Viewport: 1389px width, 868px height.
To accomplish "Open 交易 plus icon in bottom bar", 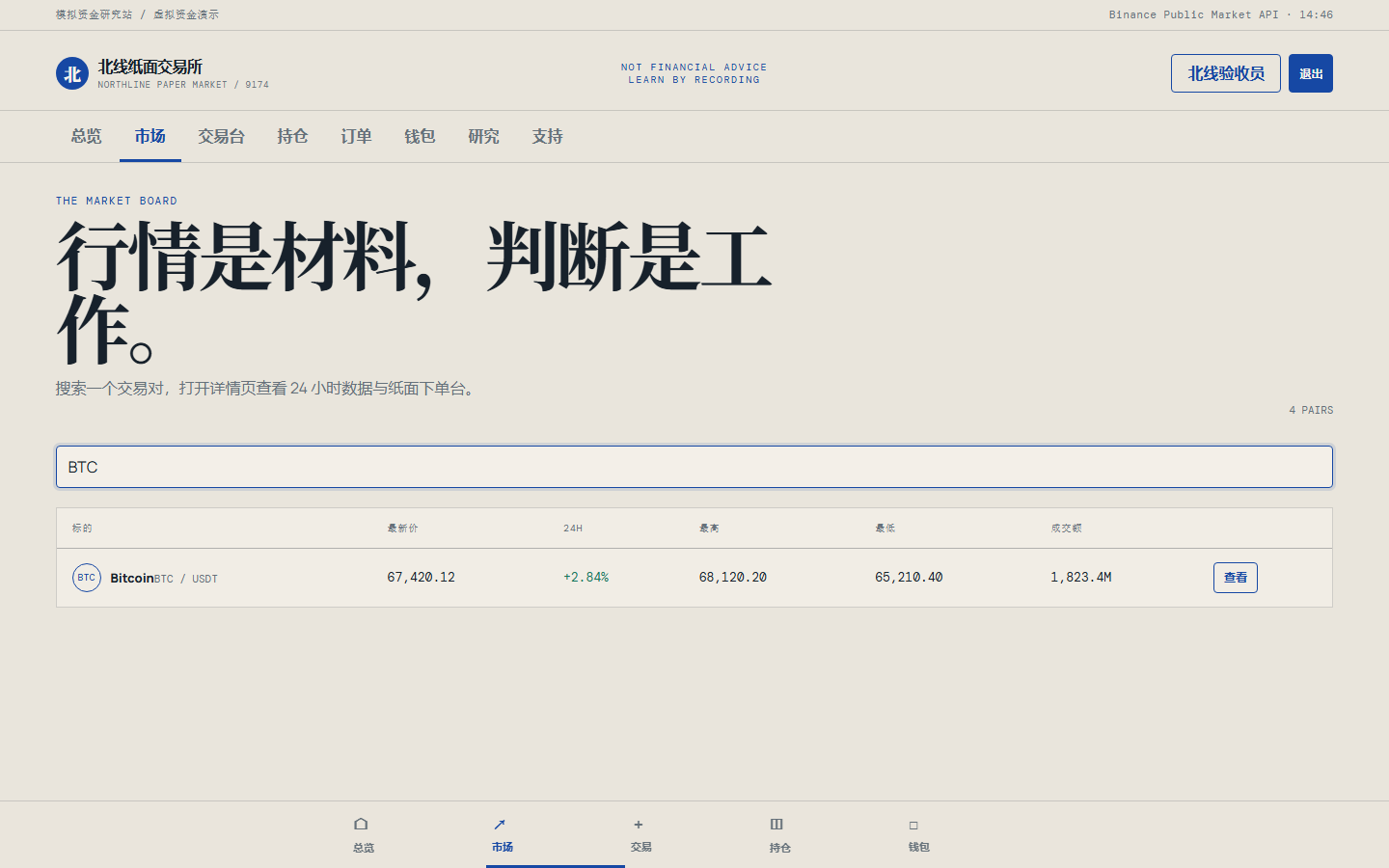I will click(639, 824).
